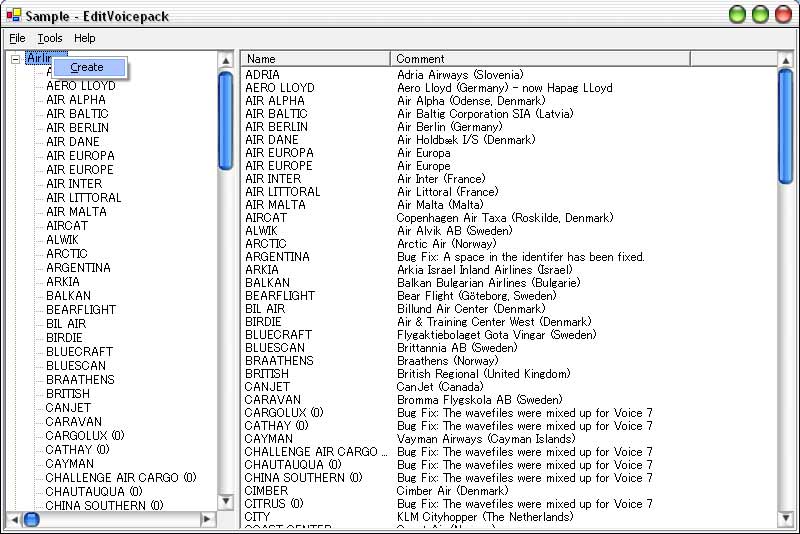Select AIR INTER in the tree
Viewport: 800px width, 534px height.
[x=74, y=184]
